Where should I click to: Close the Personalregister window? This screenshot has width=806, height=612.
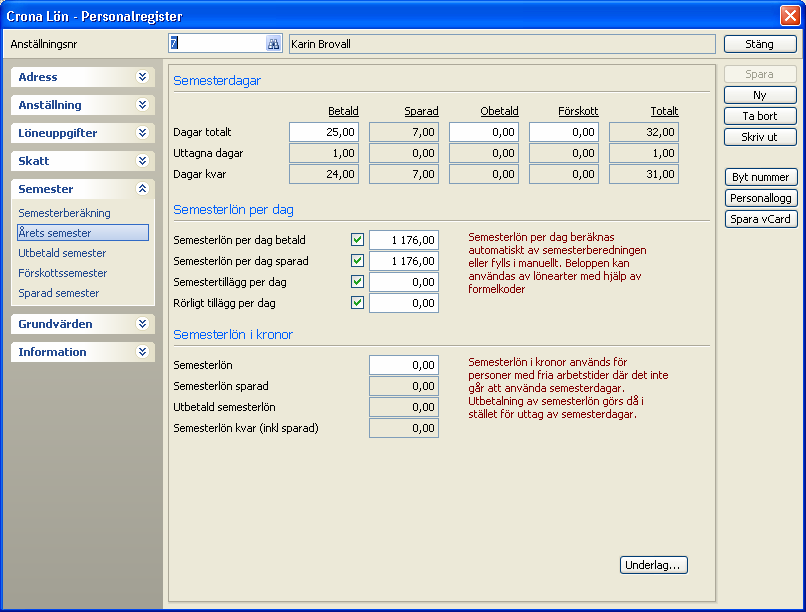click(790, 15)
